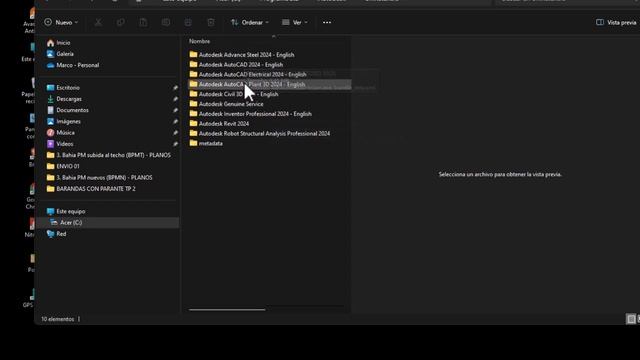This screenshot has width=640, height=360.
Task: Open the Nuevo dropdown button
Action: tap(61, 22)
